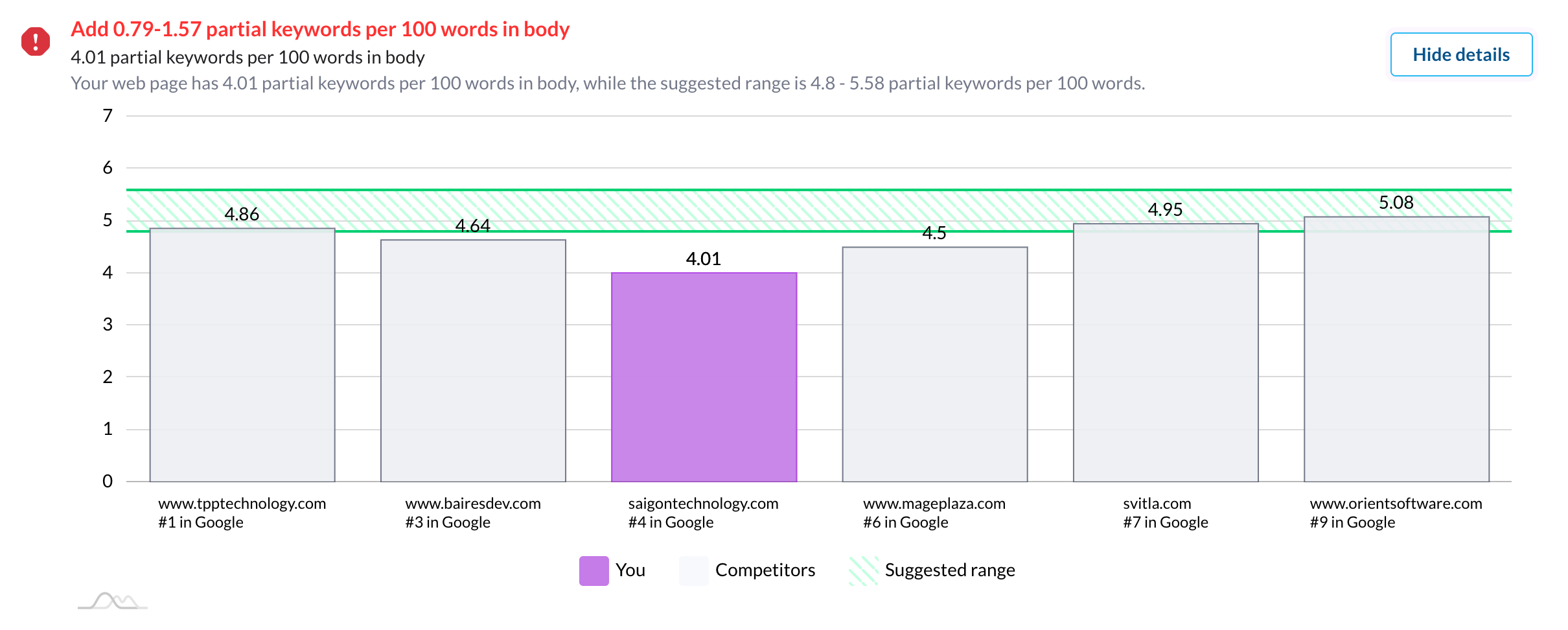Click the 5.08 value label

coord(1396,202)
